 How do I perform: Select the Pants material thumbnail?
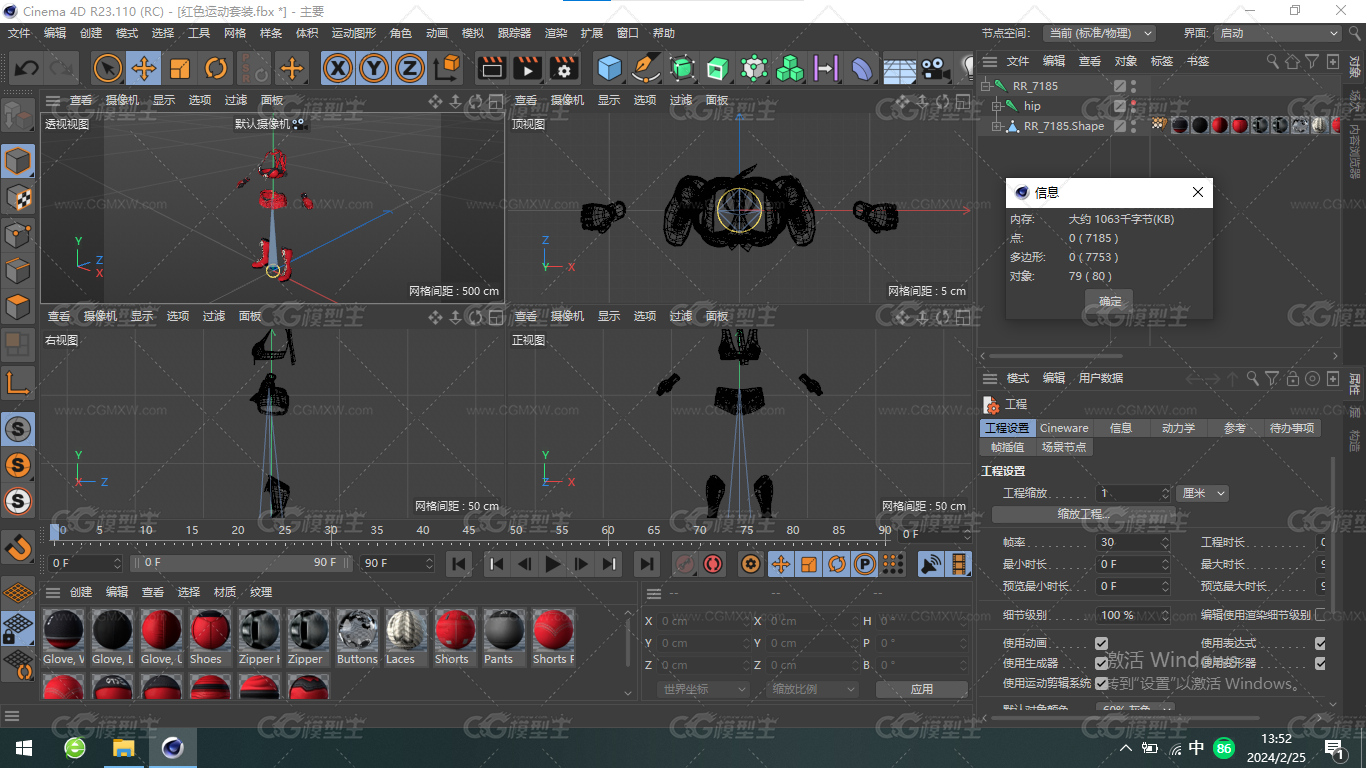click(x=504, y=638)
